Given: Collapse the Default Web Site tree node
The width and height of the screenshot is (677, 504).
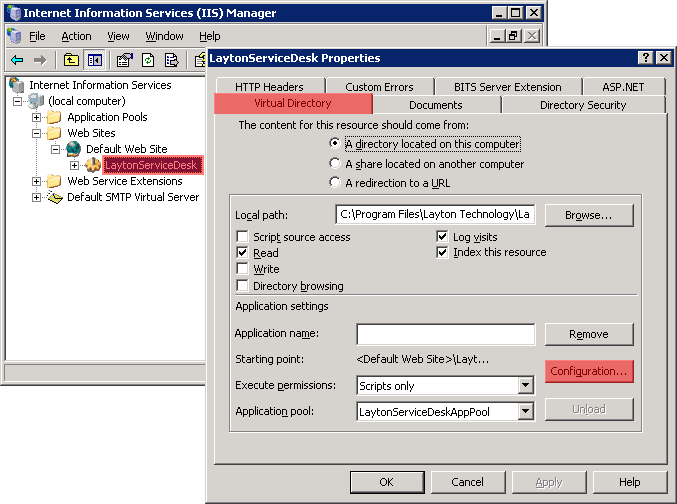Looking at the screenshot, I should pyautogui.click(x=56, y=149).
